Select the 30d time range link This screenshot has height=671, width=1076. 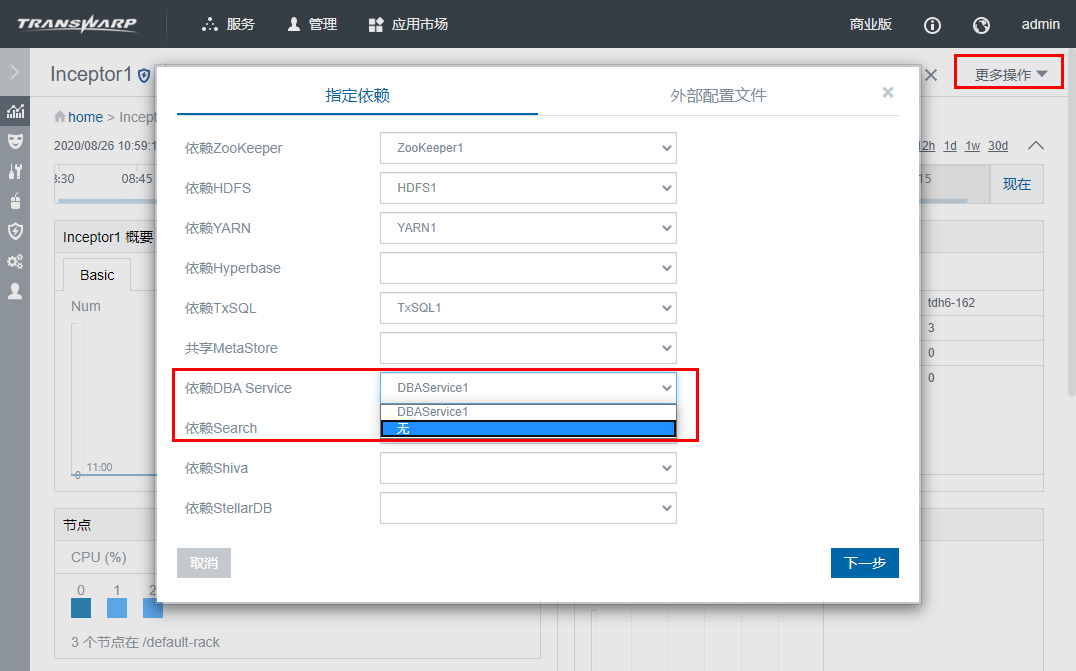[x=998, y=146]
